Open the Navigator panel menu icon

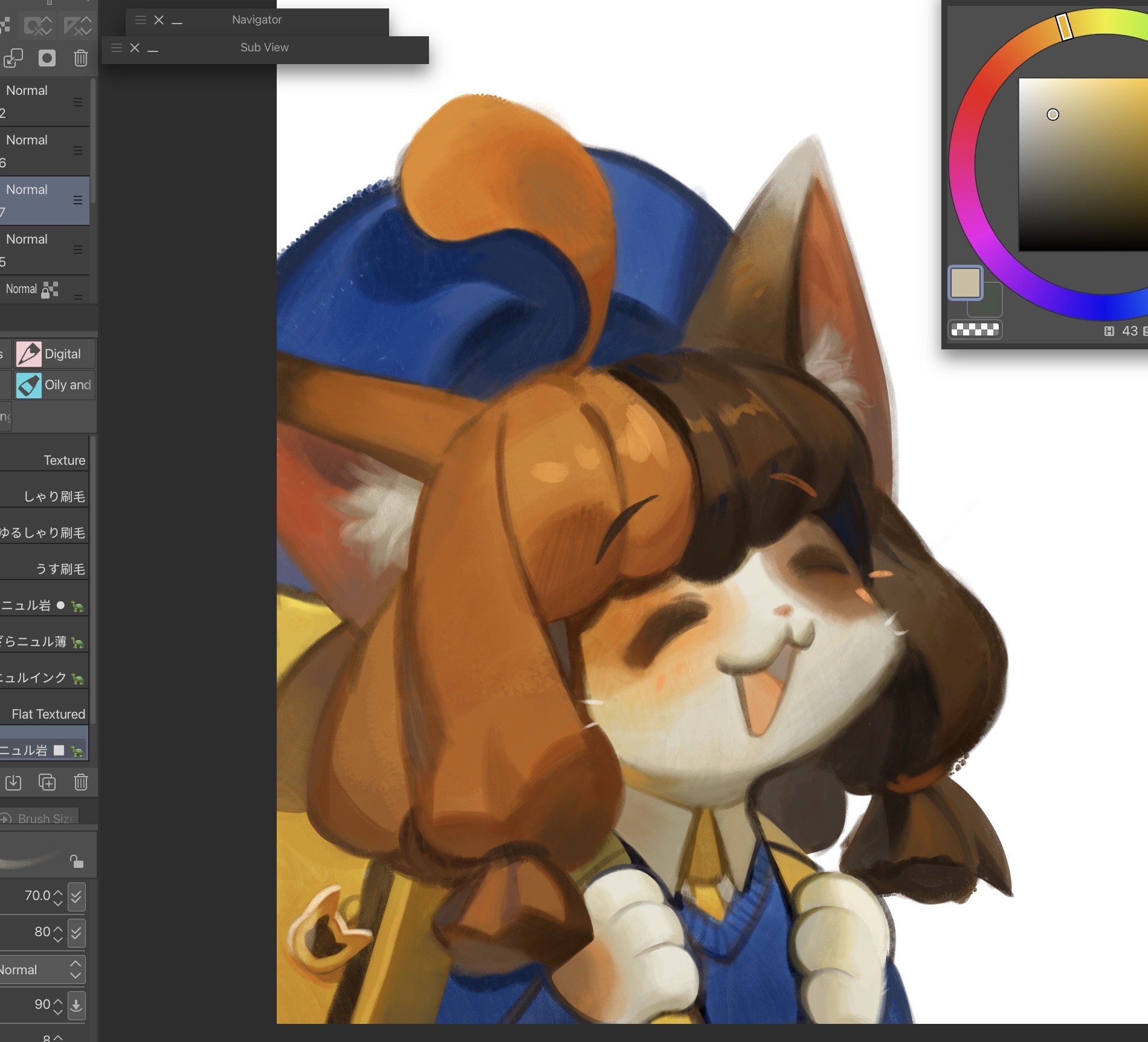click(141, 20)
